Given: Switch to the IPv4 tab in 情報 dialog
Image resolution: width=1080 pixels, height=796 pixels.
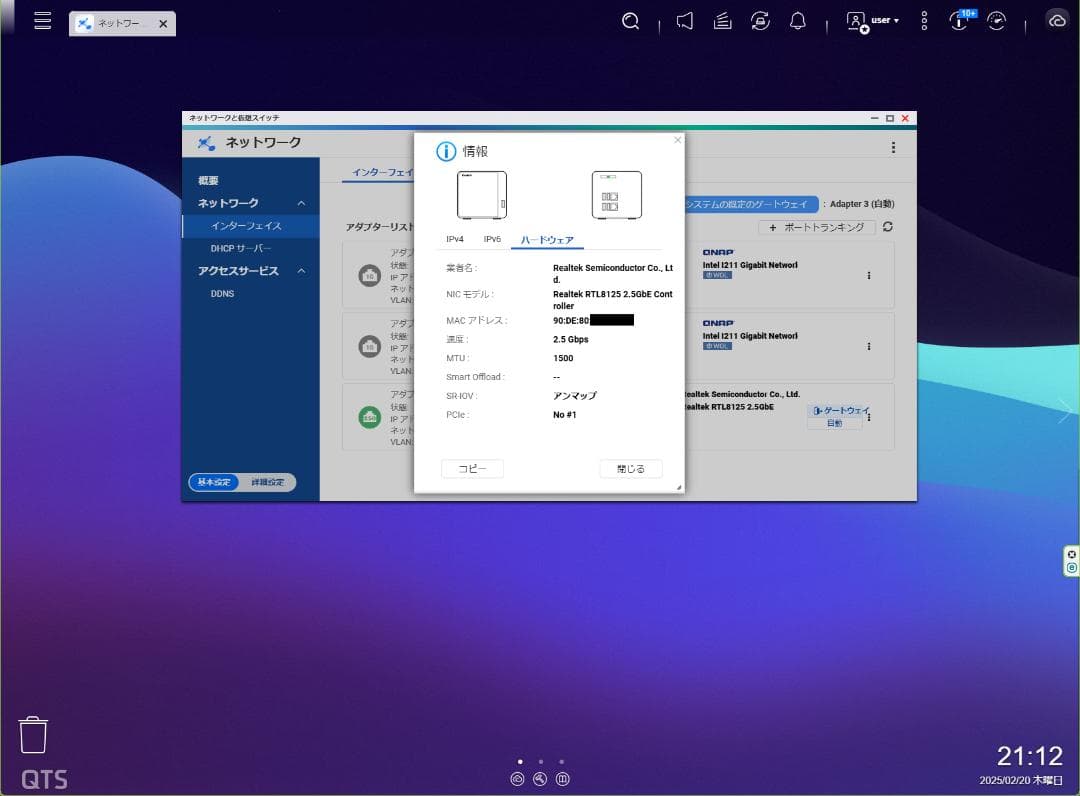Looking at the screenshot, I should point(456,239).
